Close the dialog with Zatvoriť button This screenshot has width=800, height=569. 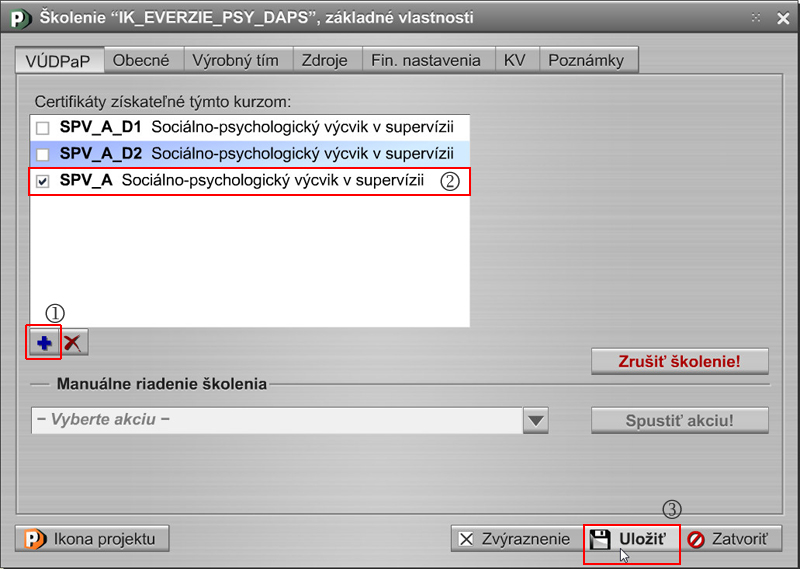[731, 539]
